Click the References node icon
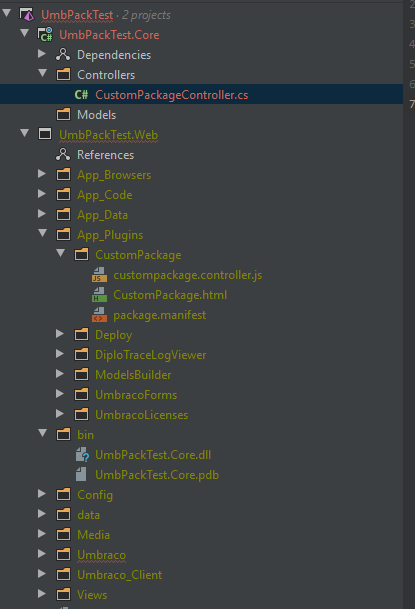 [x=63, y=155]
